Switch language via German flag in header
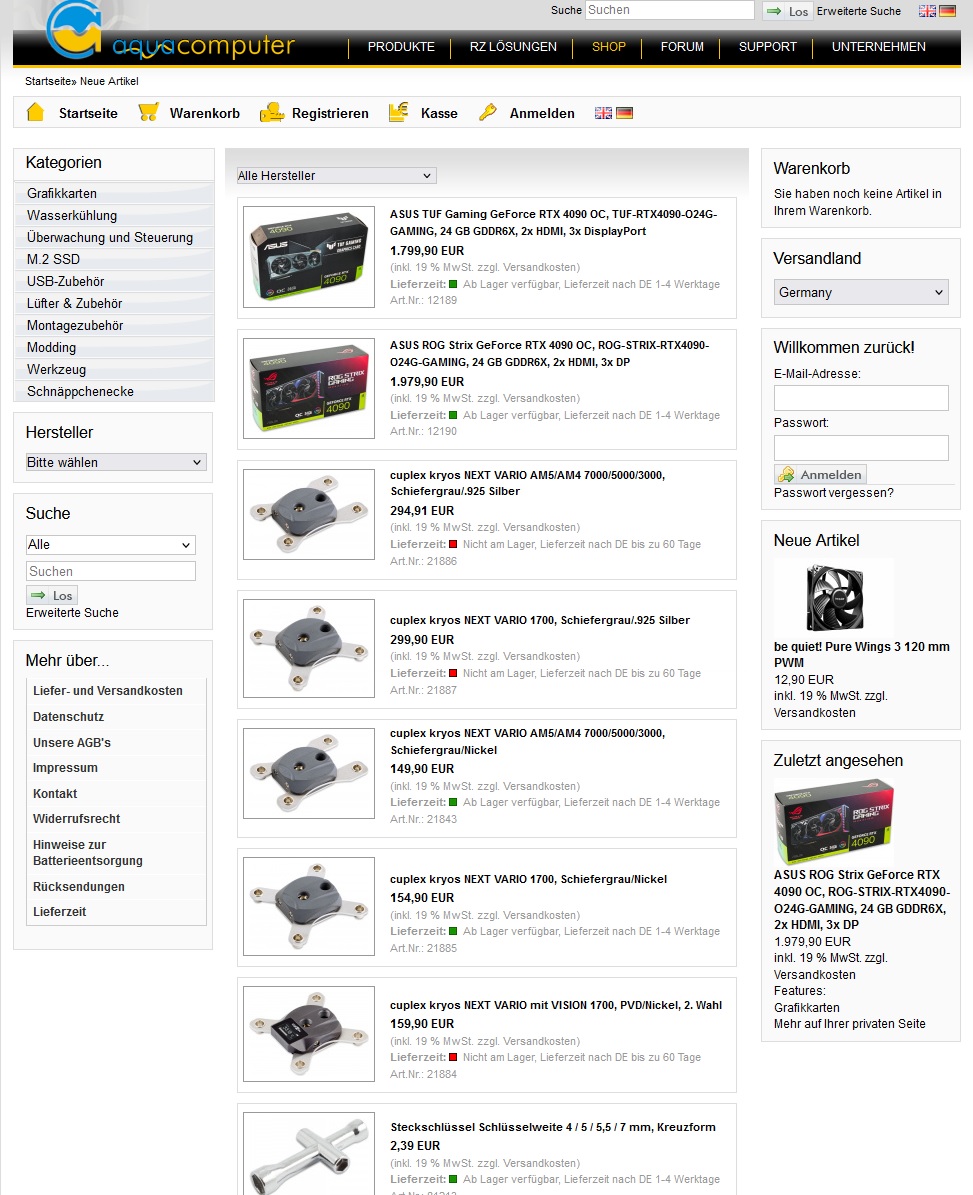The width and height of the screenshot is (973, 1195). 947,11
